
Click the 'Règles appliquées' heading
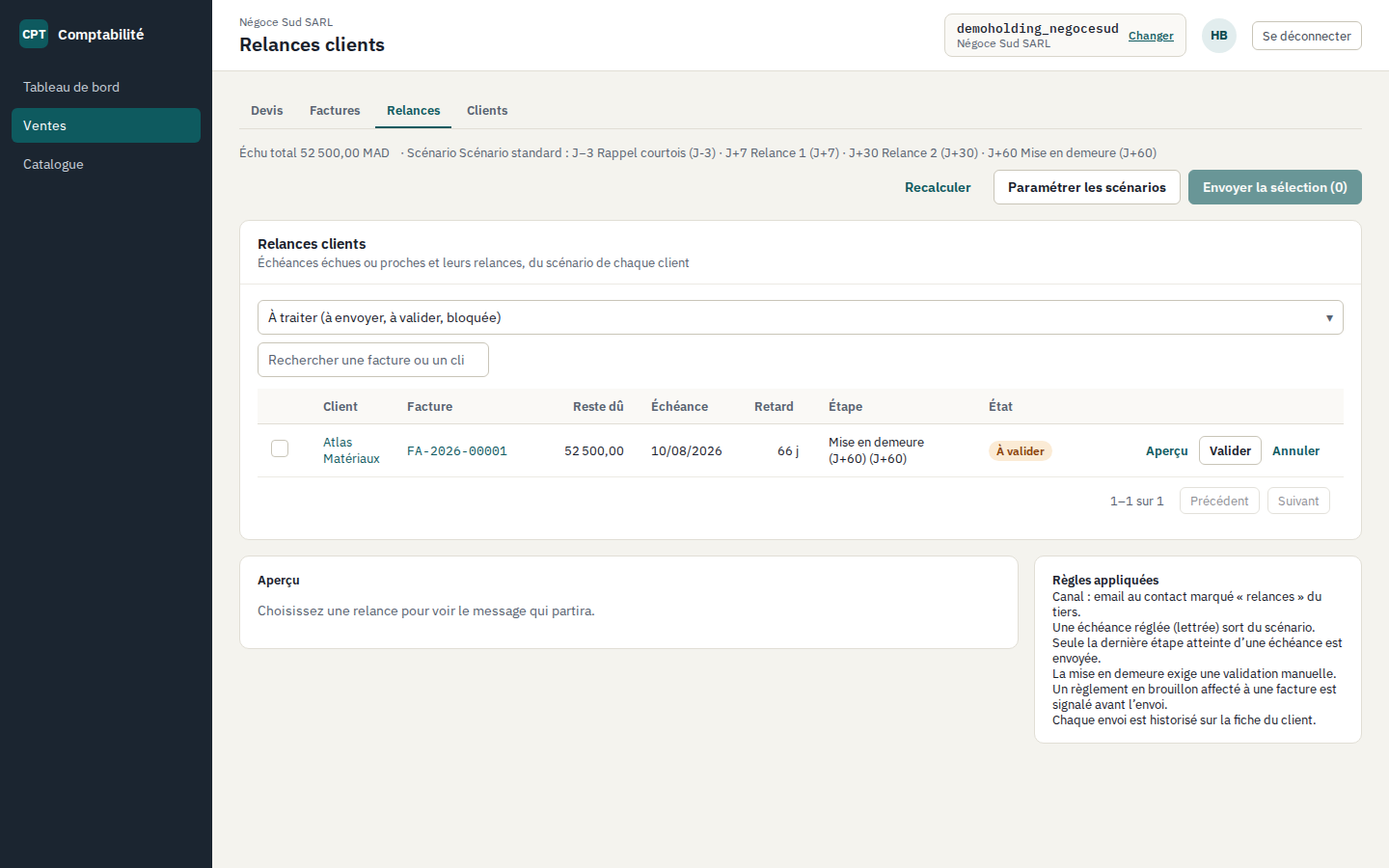[x=1105, y=580]
